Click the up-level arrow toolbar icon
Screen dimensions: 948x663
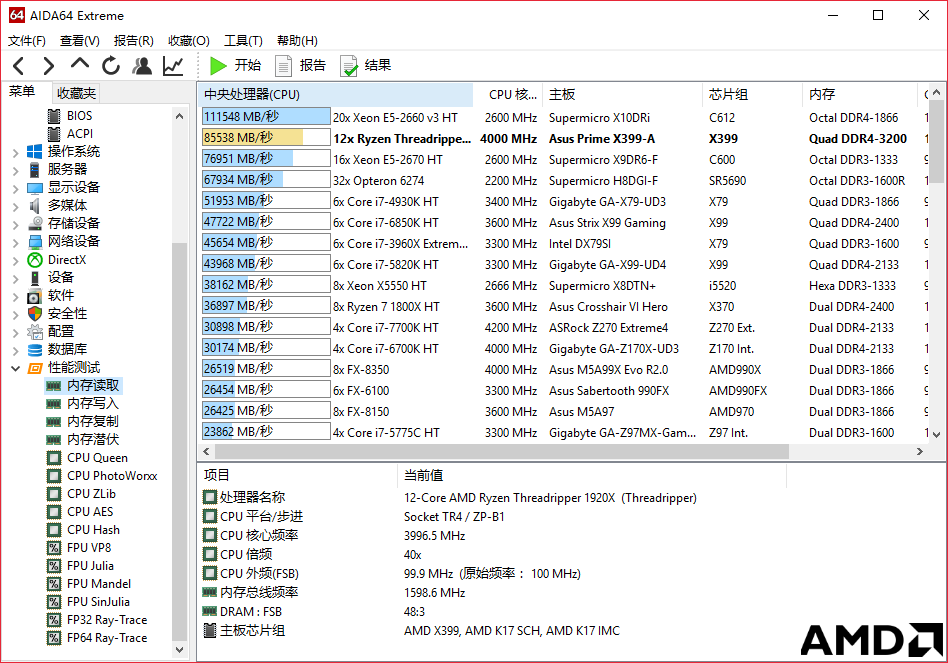(79, 64)
